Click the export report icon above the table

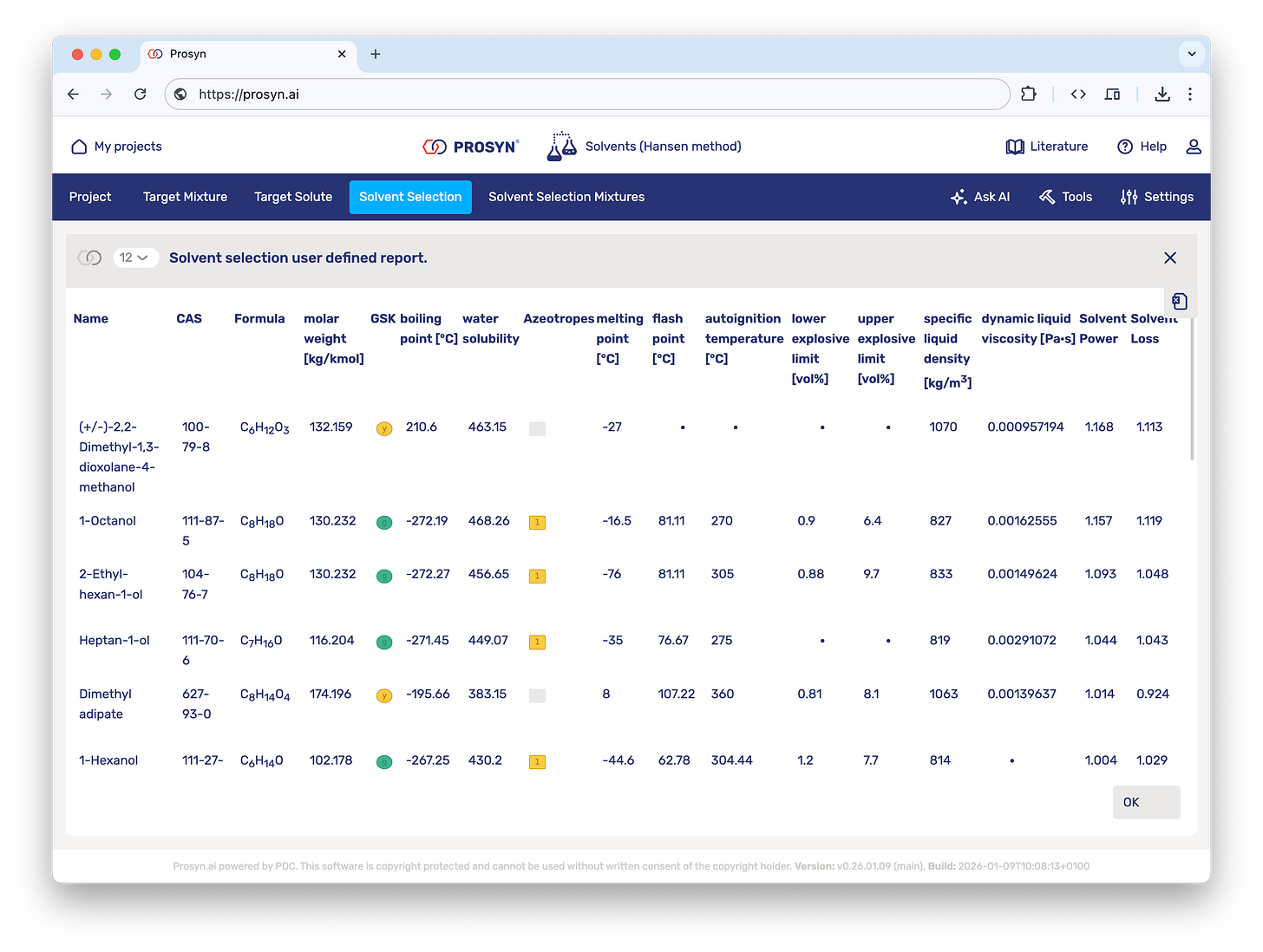[x=1180, y=302]
